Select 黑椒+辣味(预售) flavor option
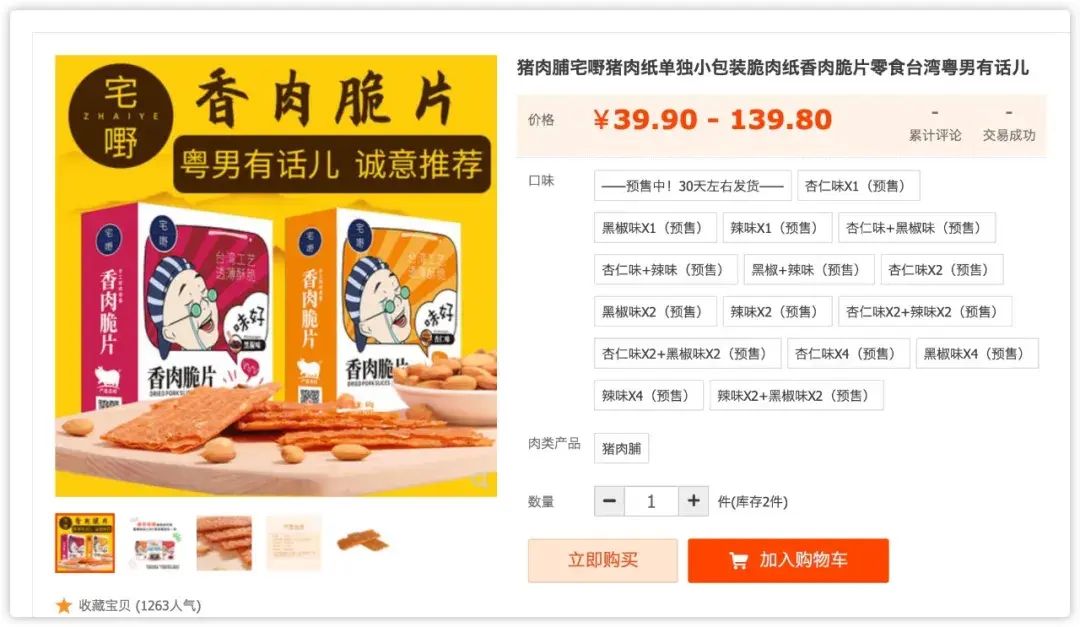This screenshot has width=1080, height=627. 809,269
